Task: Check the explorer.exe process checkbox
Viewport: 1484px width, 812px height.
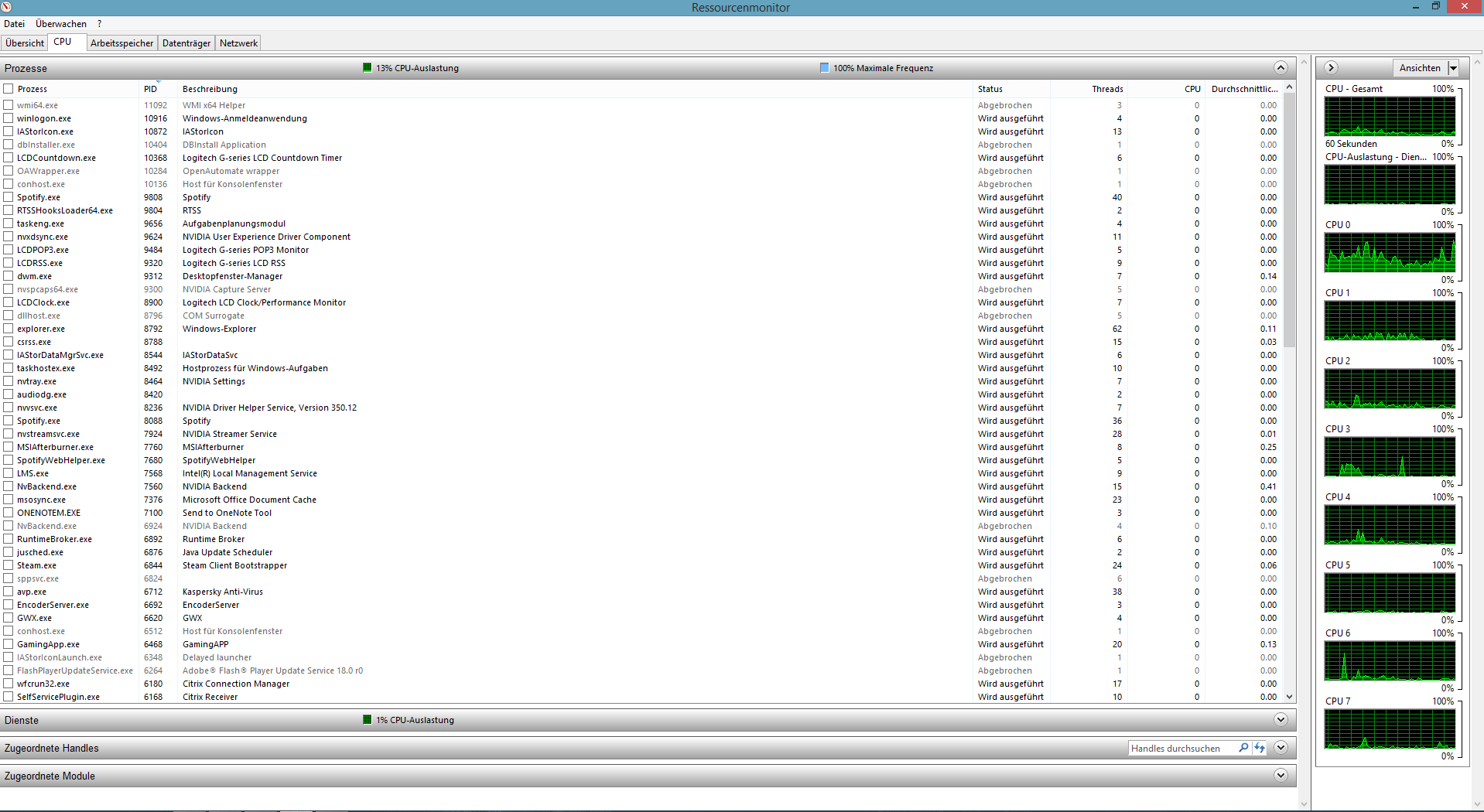Action: coord(9,329)
